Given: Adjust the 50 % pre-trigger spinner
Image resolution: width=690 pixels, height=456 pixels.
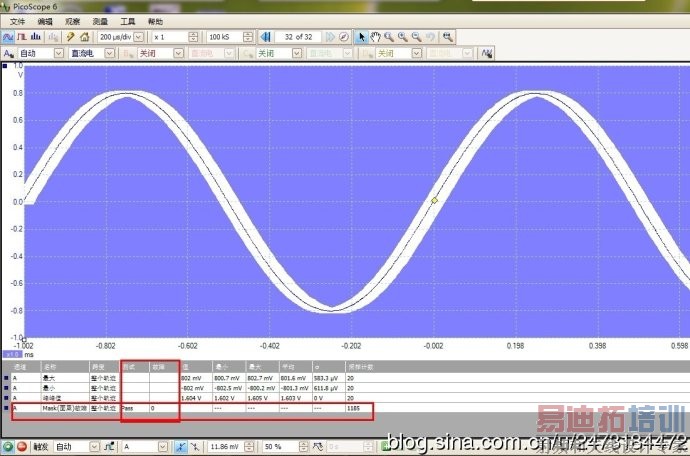Looking at the screenshot, I should [x=304, y=447].
